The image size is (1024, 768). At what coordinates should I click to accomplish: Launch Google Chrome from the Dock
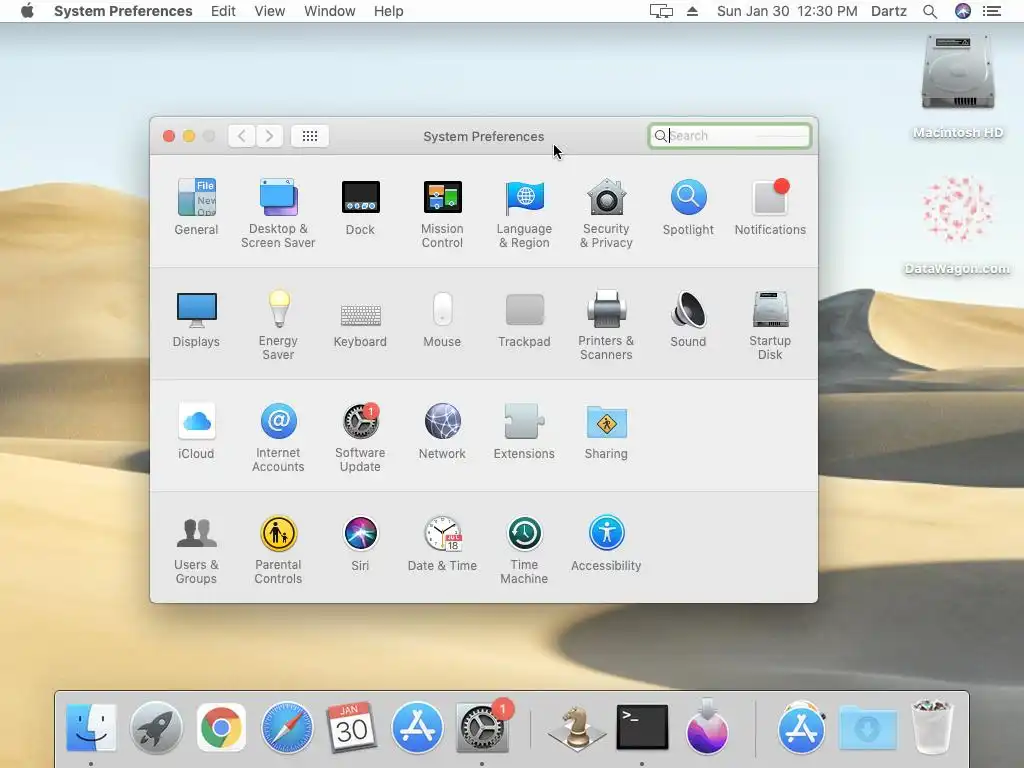tap(221, 727)
